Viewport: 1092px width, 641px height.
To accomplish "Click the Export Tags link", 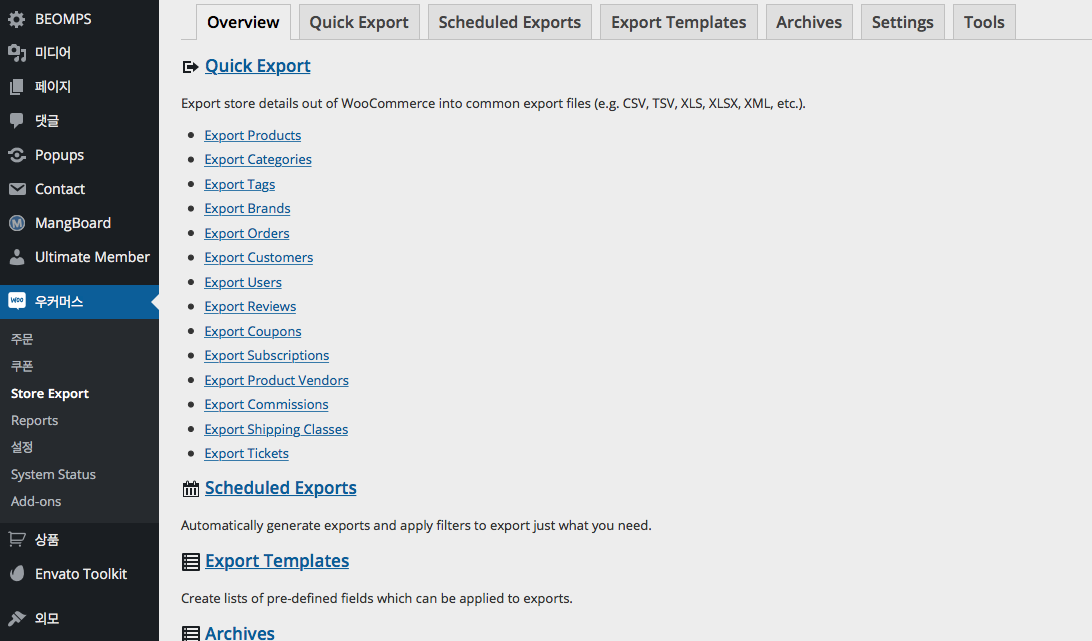I will click(x=240, y=185).
